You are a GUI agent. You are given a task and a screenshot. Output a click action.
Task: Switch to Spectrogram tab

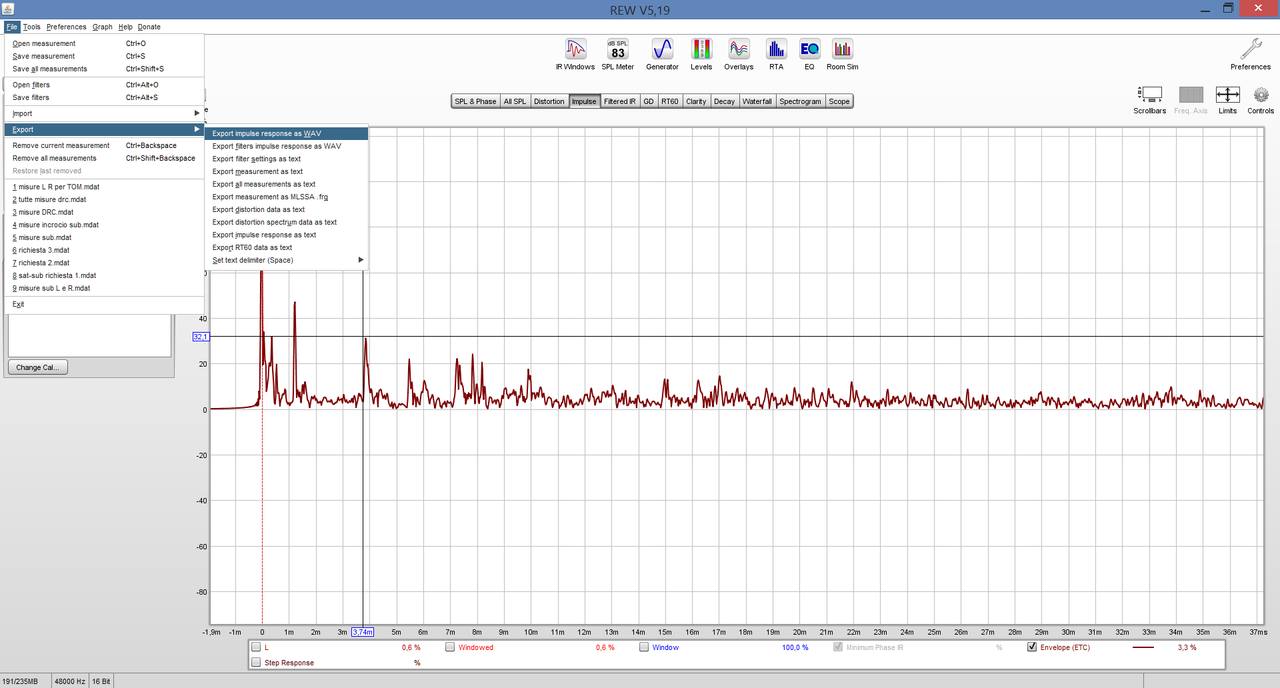[x=800, y=101]
